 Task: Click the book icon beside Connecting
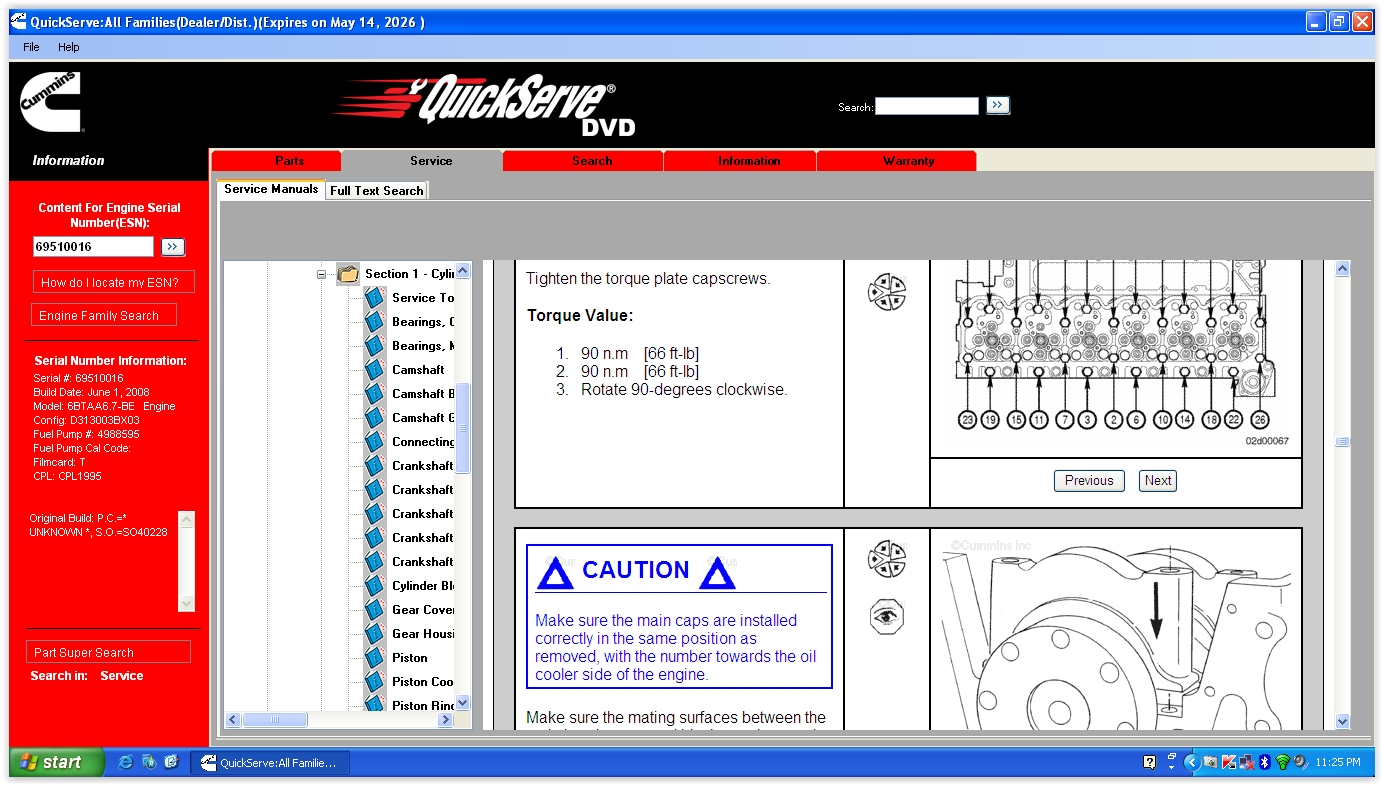375,442
